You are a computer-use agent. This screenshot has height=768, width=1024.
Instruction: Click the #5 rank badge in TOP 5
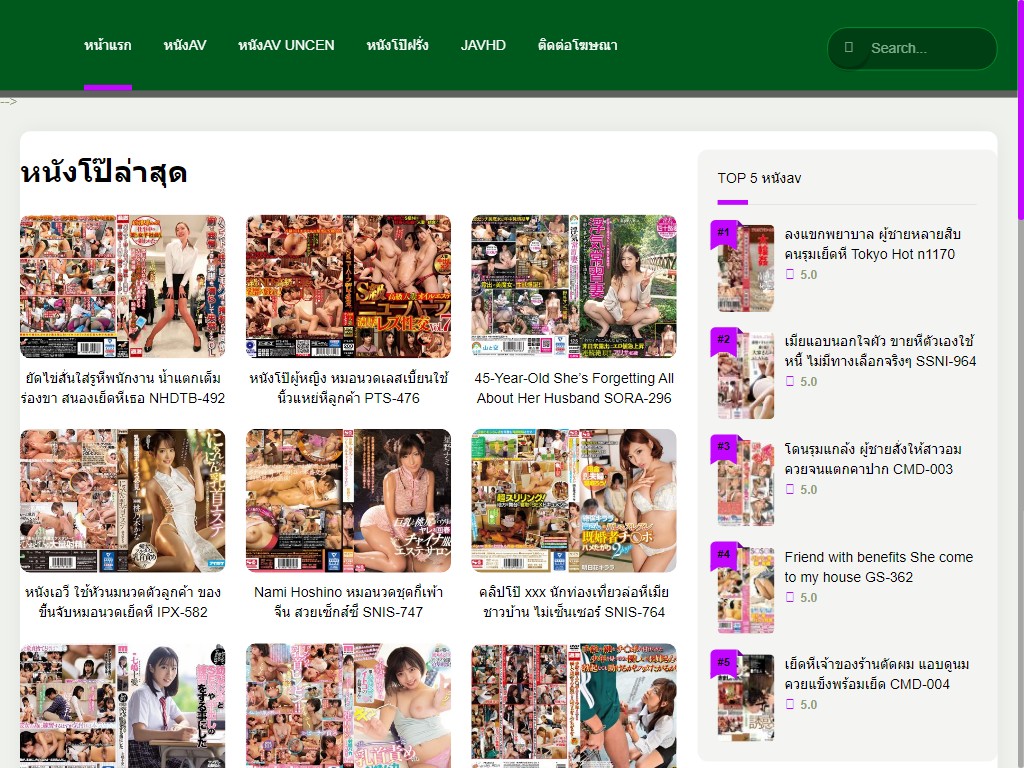click(x=724, y=663)
